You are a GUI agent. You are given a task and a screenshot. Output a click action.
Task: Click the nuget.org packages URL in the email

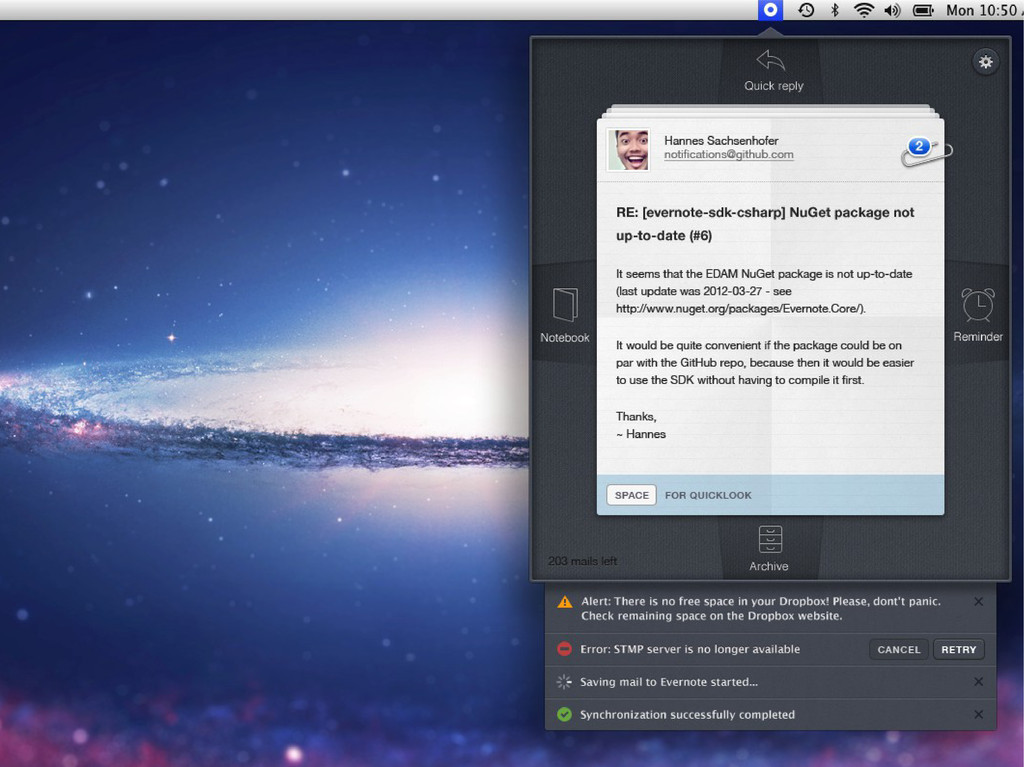click(741, 308)
